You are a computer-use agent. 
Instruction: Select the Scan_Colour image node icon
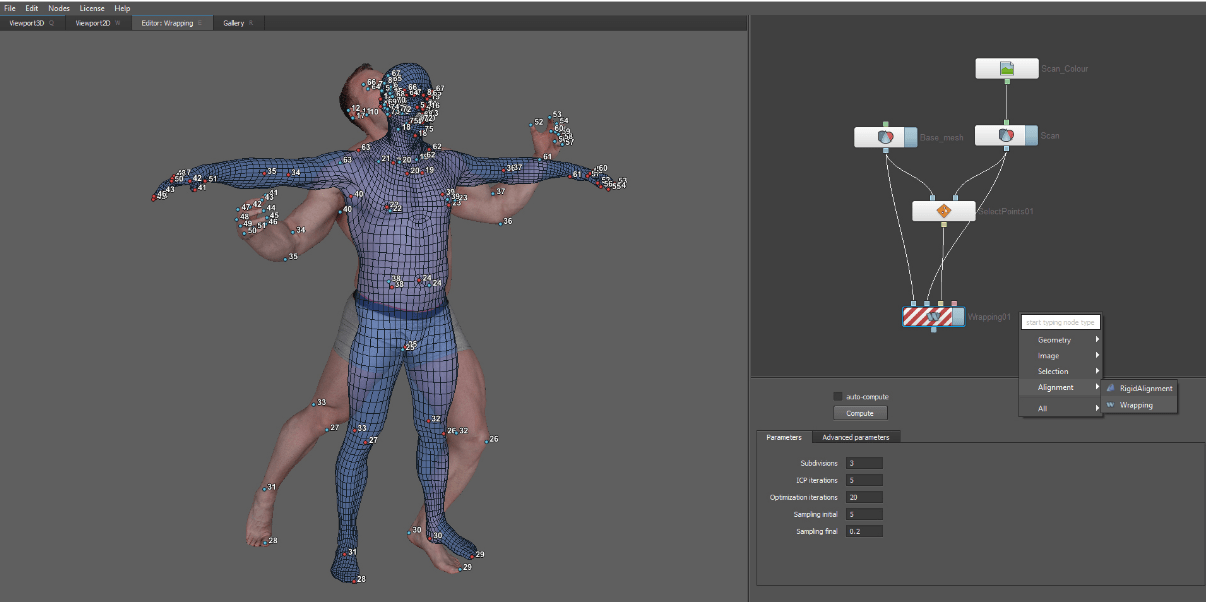coord(1007,68)
